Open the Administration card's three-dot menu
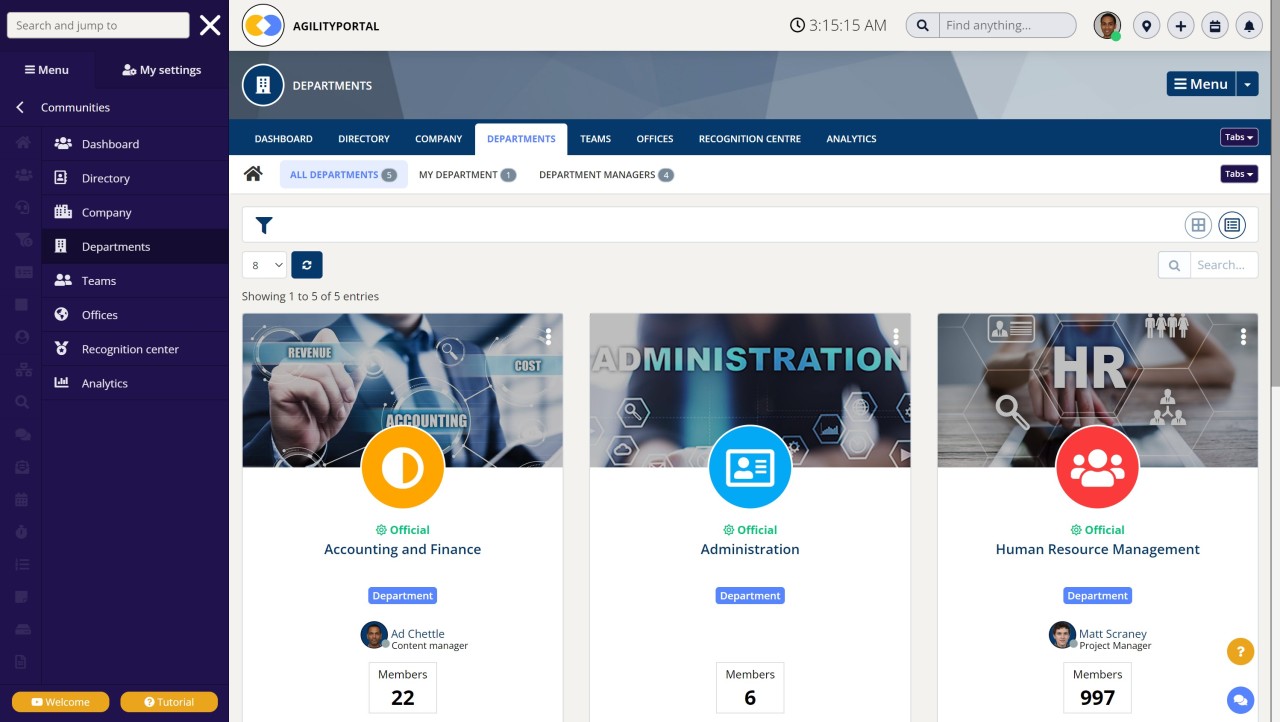This screenshot has height=722, width=1280. pos(895,337)
